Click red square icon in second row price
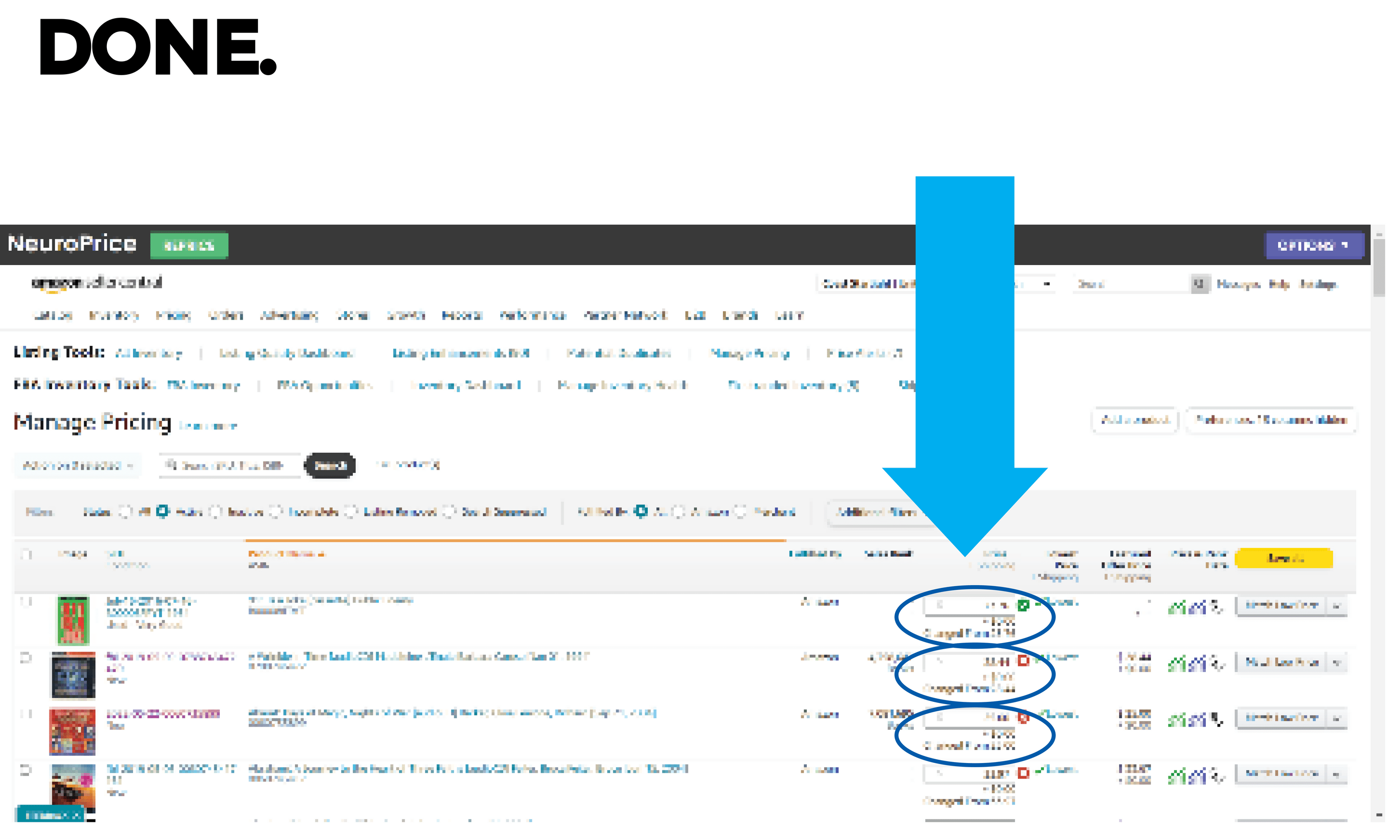The width and height of the screenshot is (1400, 840). (1023, 660)
